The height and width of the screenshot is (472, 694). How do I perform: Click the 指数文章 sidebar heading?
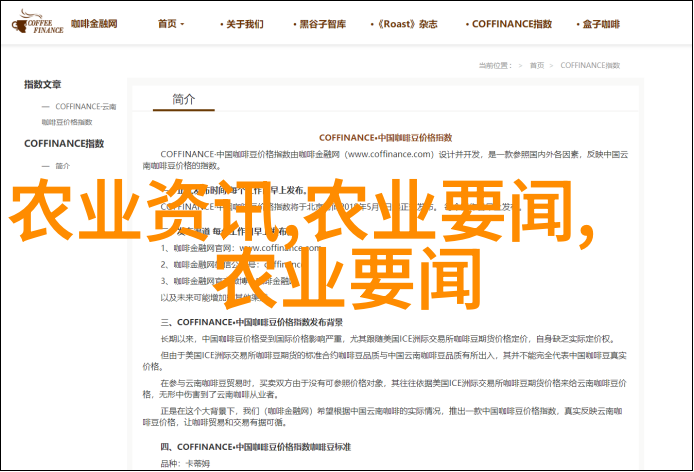click(x=42, y=84)
